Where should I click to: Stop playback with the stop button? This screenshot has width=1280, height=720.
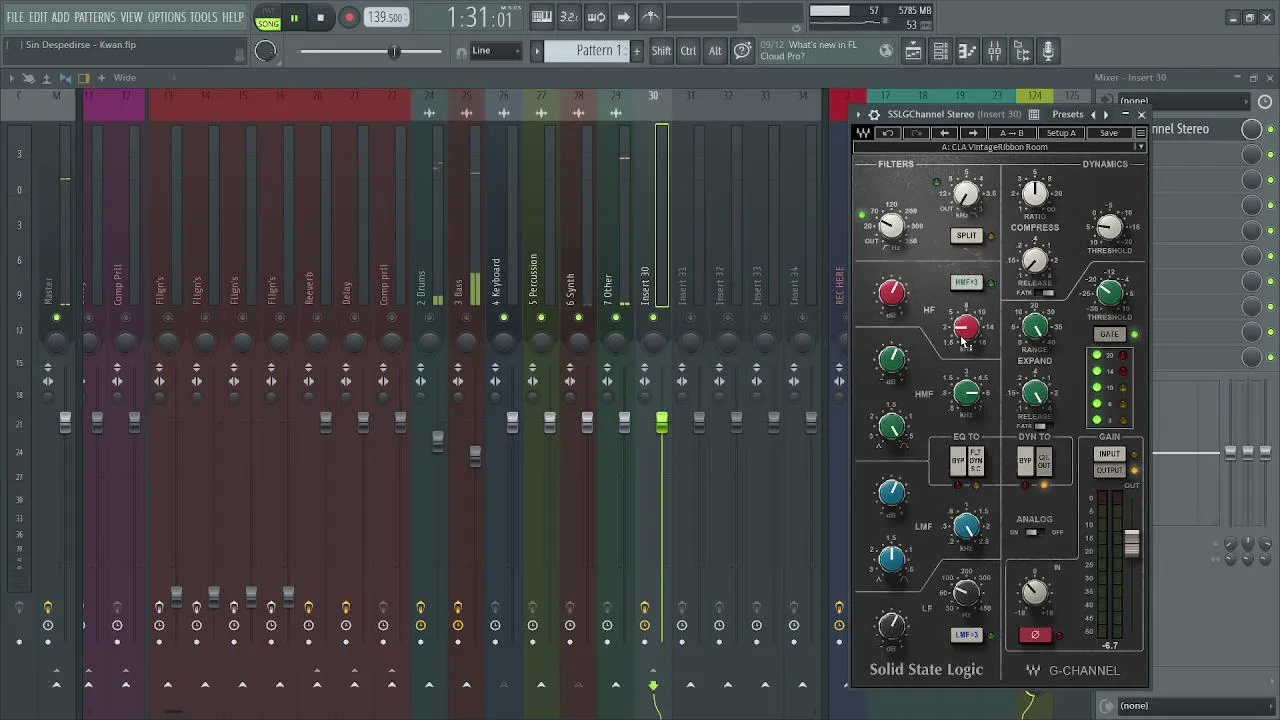click(x=320, y=17)
